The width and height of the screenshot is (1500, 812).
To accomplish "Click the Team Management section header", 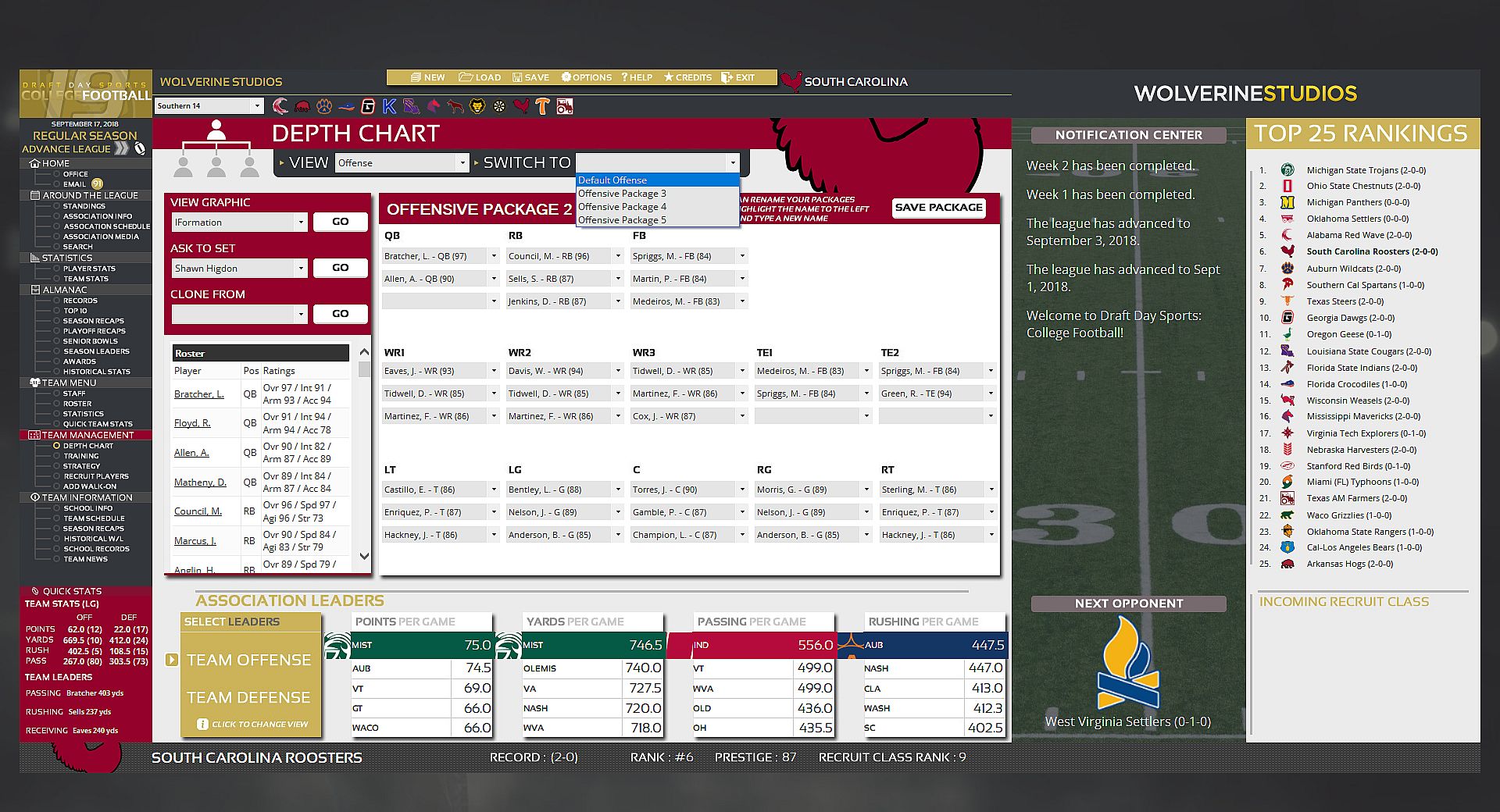I will 87,435.
